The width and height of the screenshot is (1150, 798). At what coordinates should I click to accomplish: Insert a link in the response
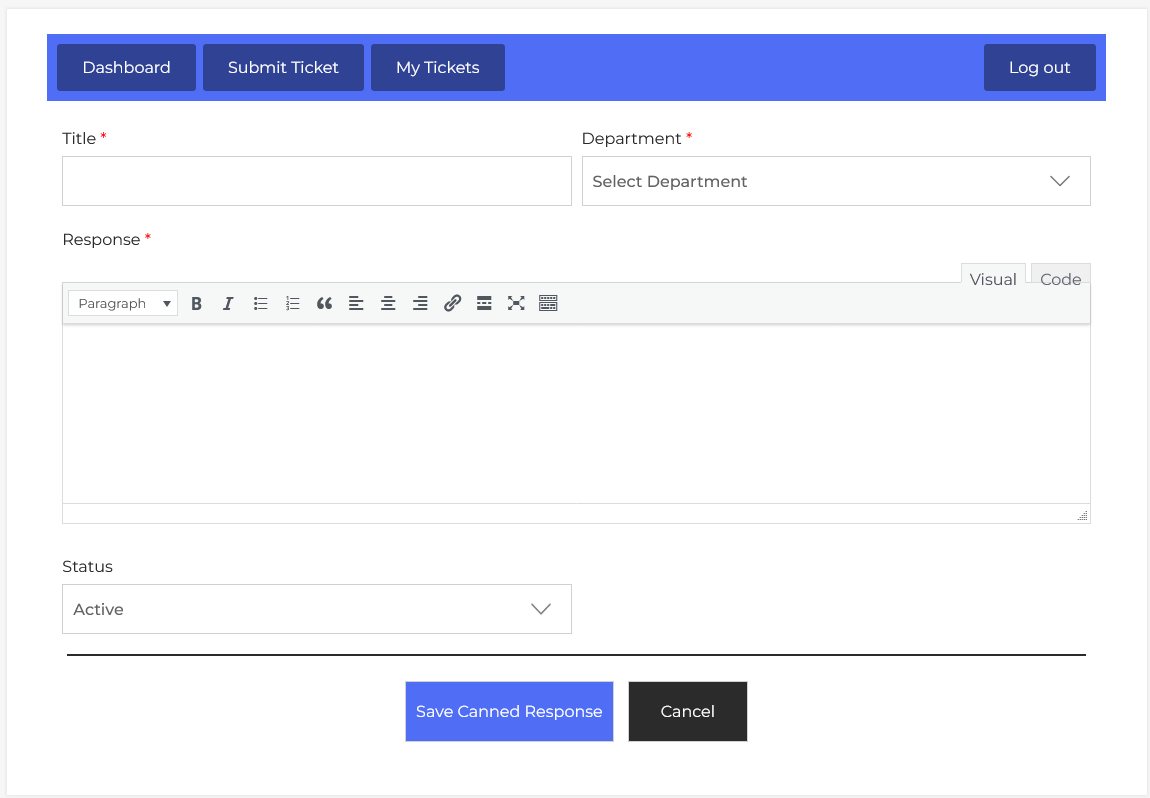click(x=452, y=304)
